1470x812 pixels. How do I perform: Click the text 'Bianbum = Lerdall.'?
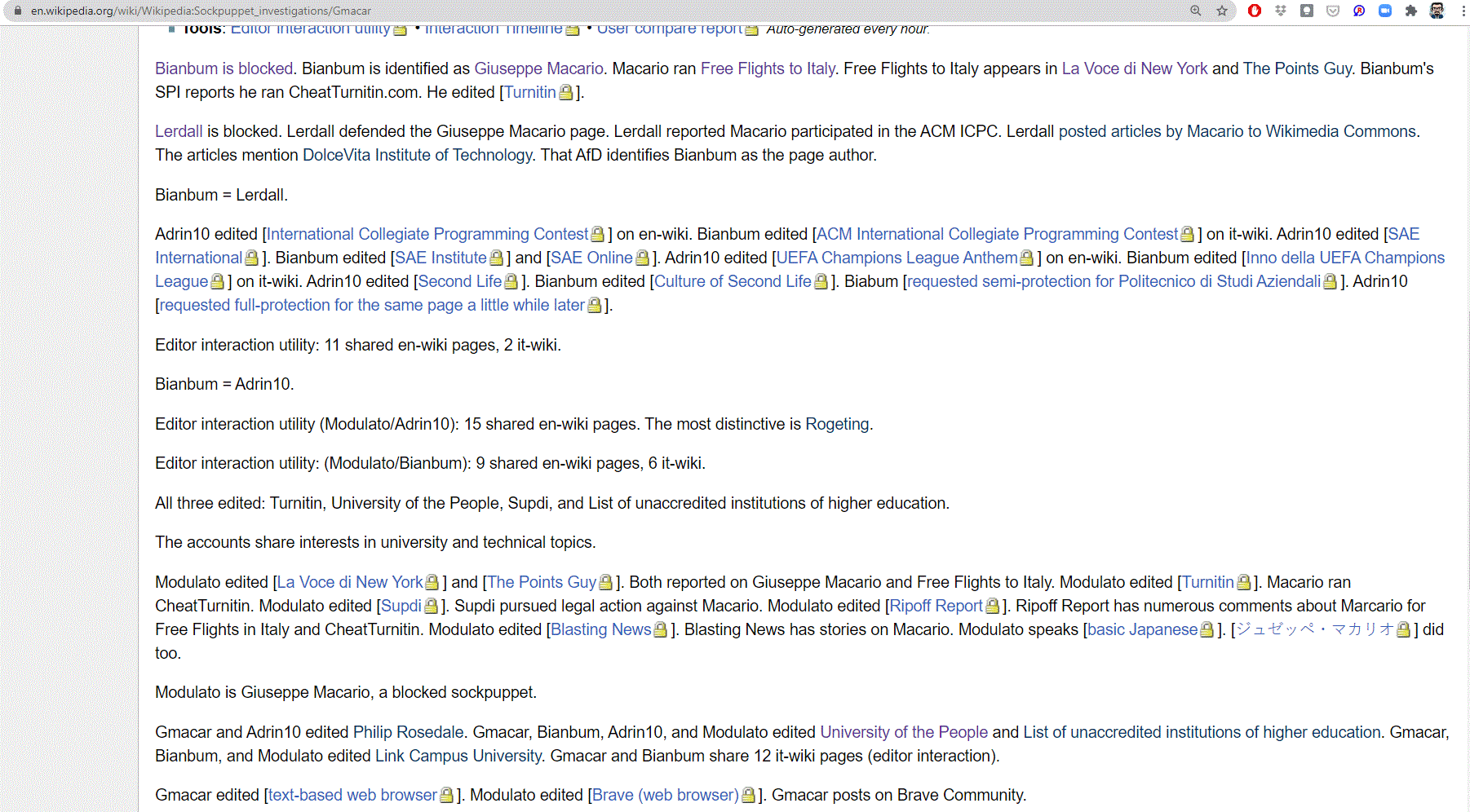pyautogui.click(x=221, y=195)
